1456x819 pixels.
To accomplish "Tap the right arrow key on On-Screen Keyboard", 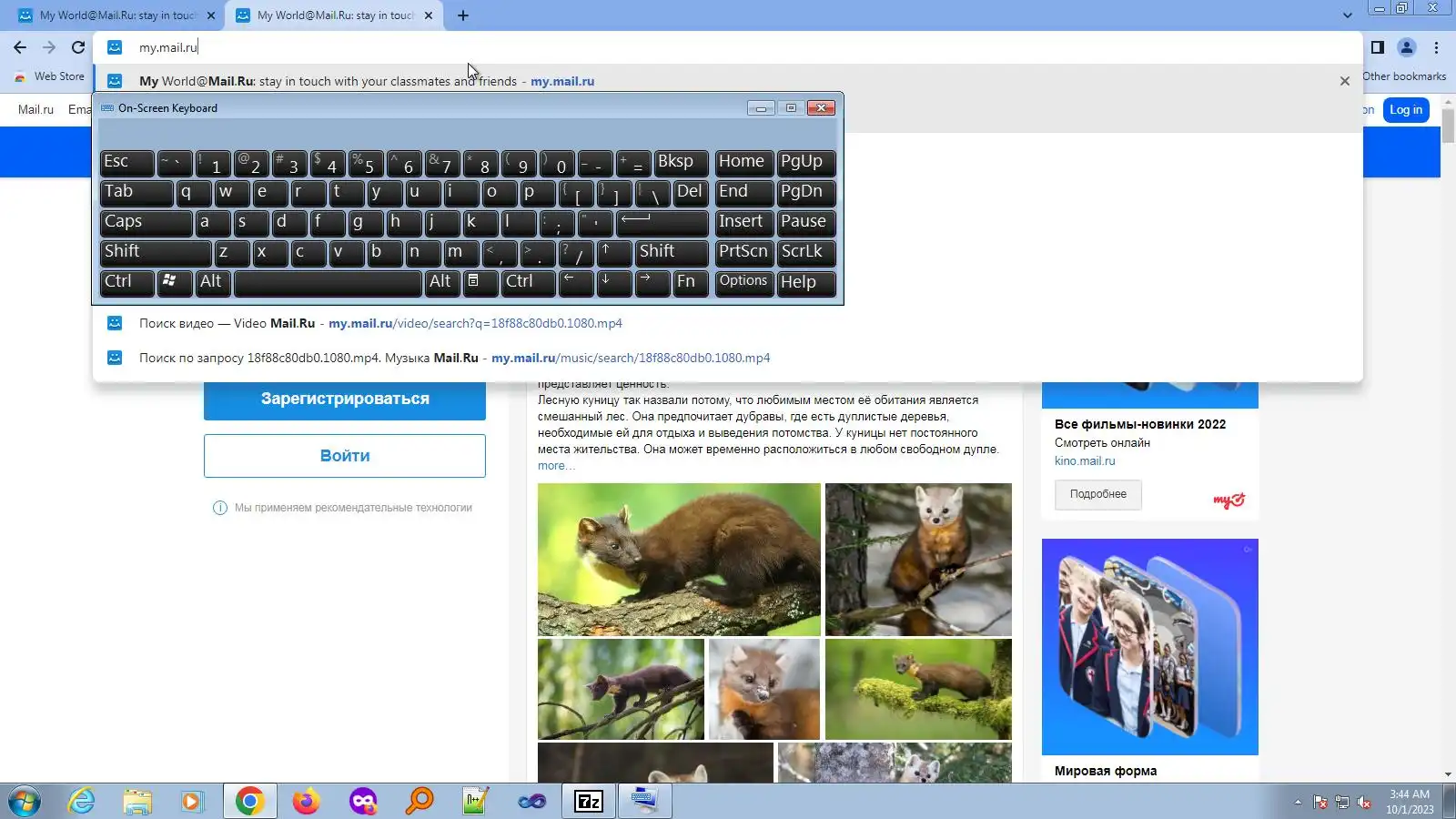I will coord(652,283).
